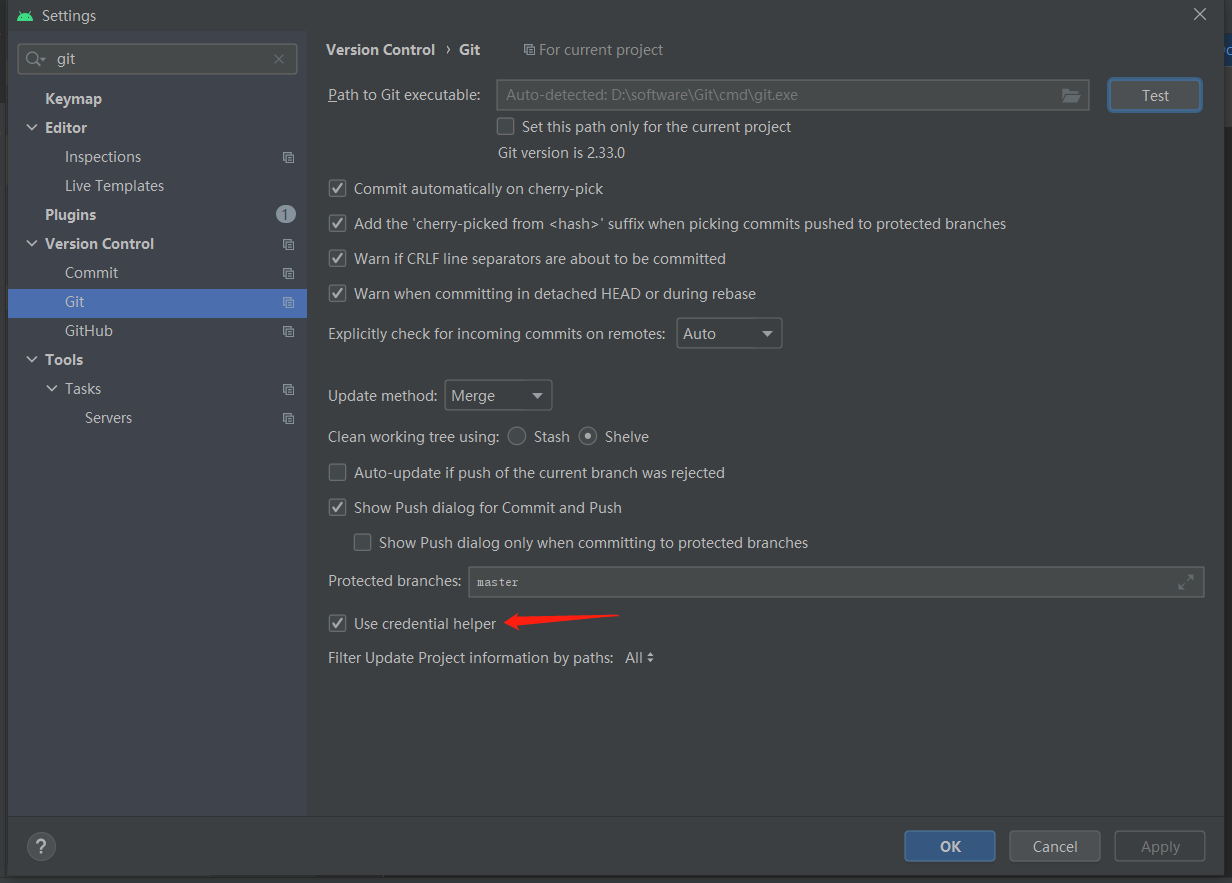Toggle 'Use credential helper' checkbox
1232x883 pixels.
click(338, 623)
